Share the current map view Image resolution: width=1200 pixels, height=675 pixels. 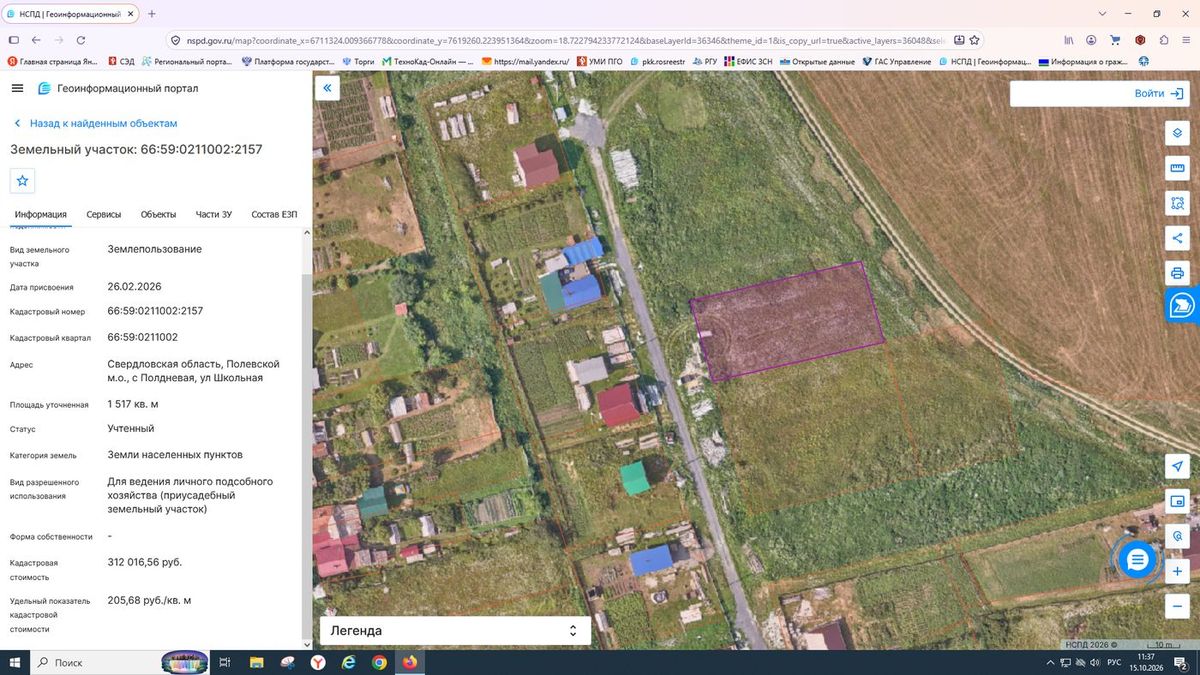coord(1177,238)
